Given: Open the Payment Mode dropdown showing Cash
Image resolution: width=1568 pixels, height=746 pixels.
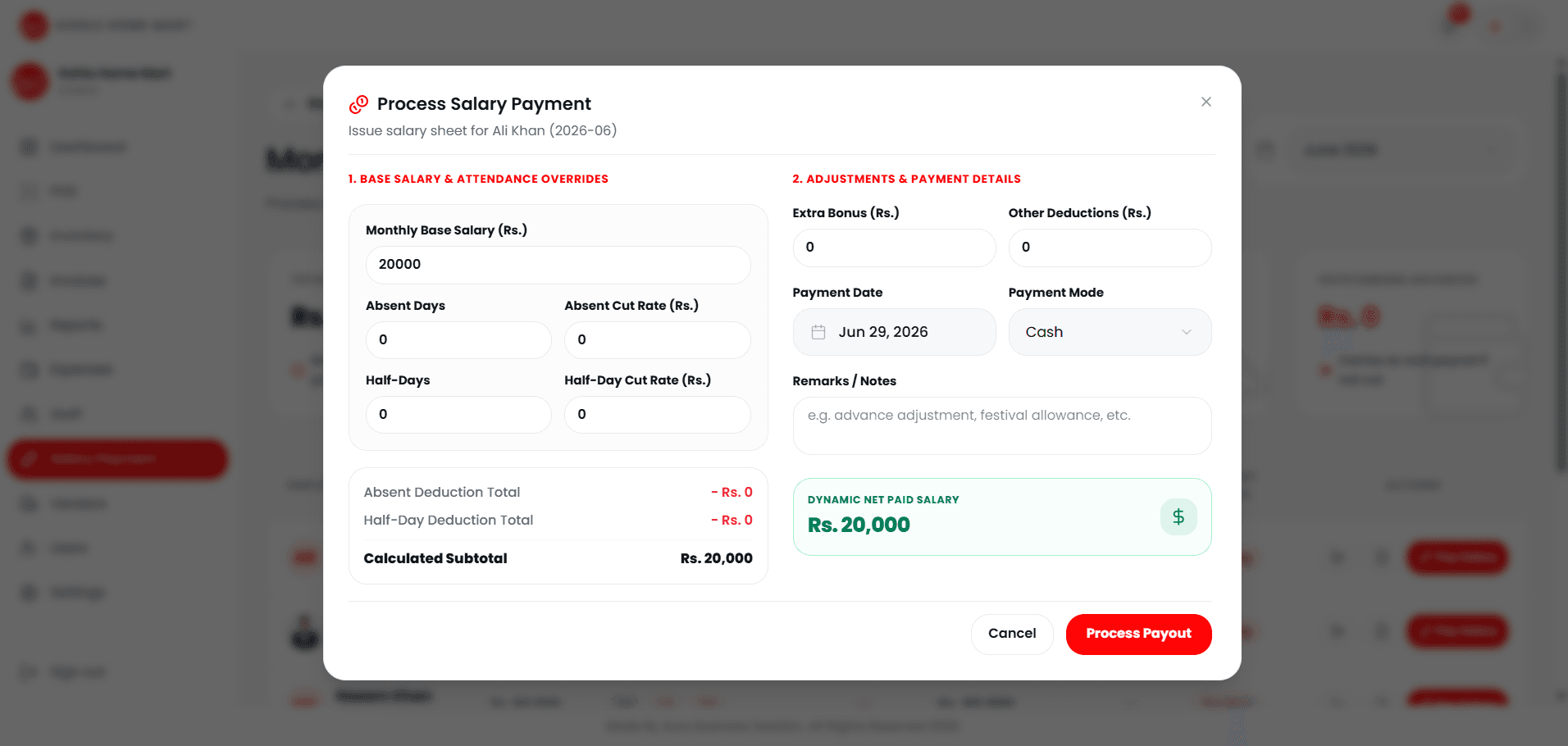Looking at the screenshot, I should coord(1110,332).
